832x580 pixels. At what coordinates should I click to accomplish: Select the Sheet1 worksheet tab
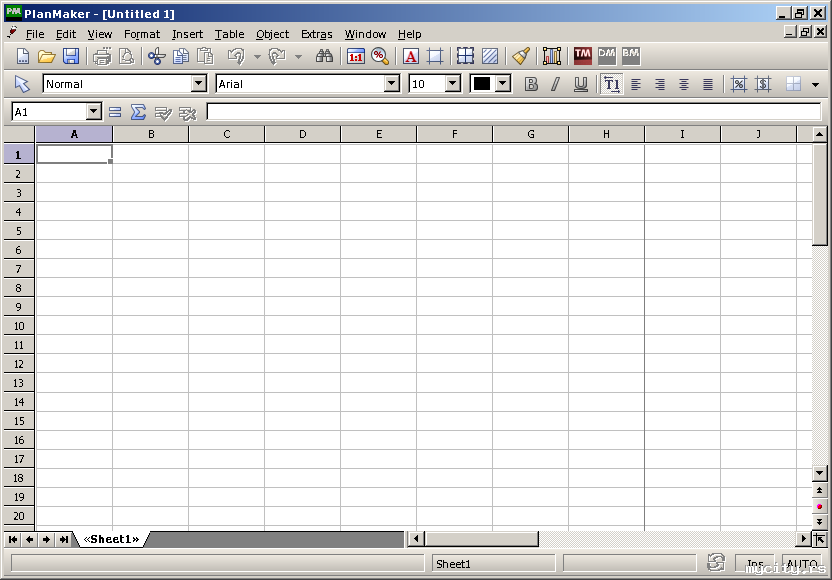[x=111, y=539]
